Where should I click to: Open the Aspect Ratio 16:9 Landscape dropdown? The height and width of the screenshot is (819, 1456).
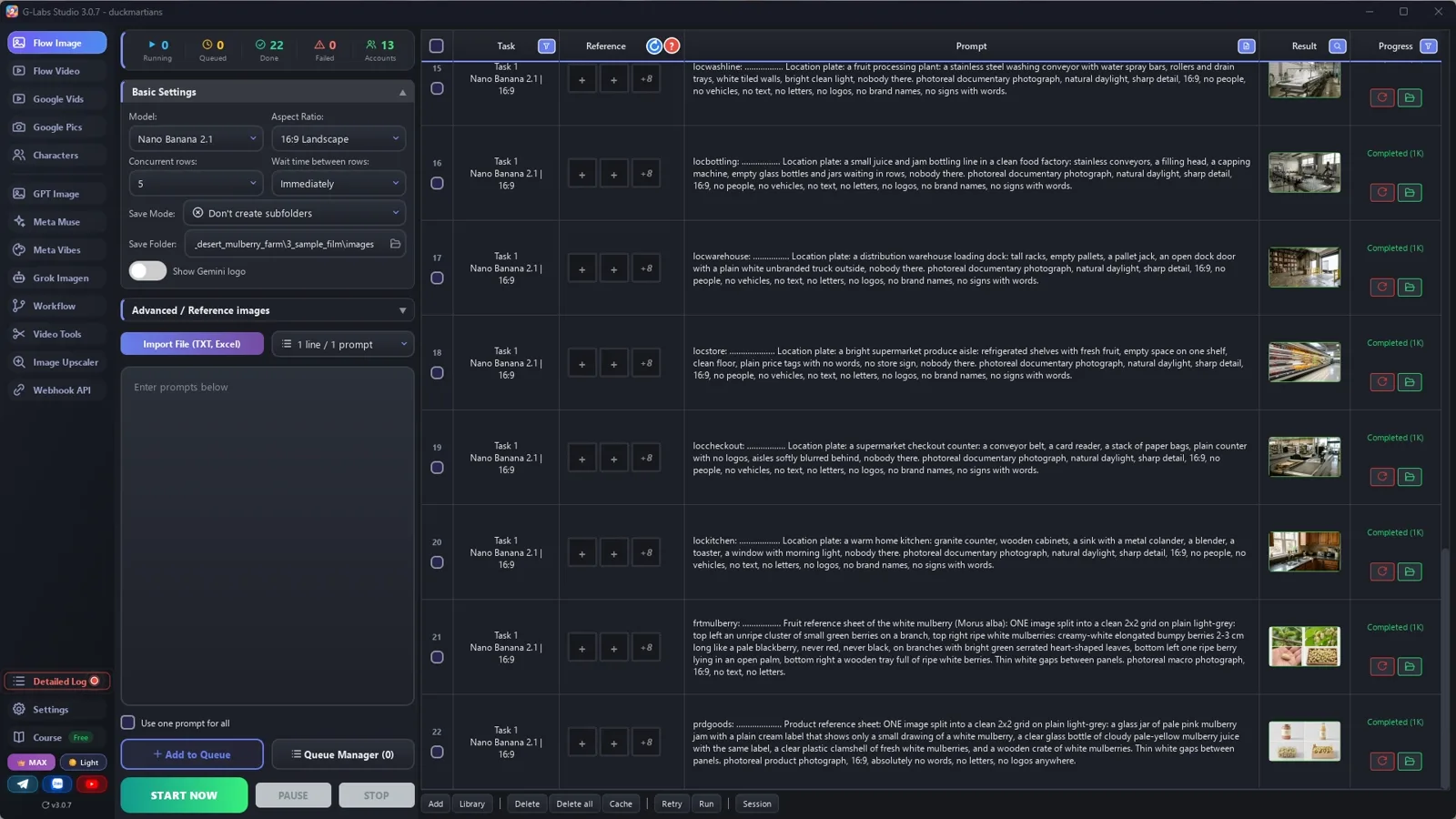pyautogui.click(x=339, y=139)
